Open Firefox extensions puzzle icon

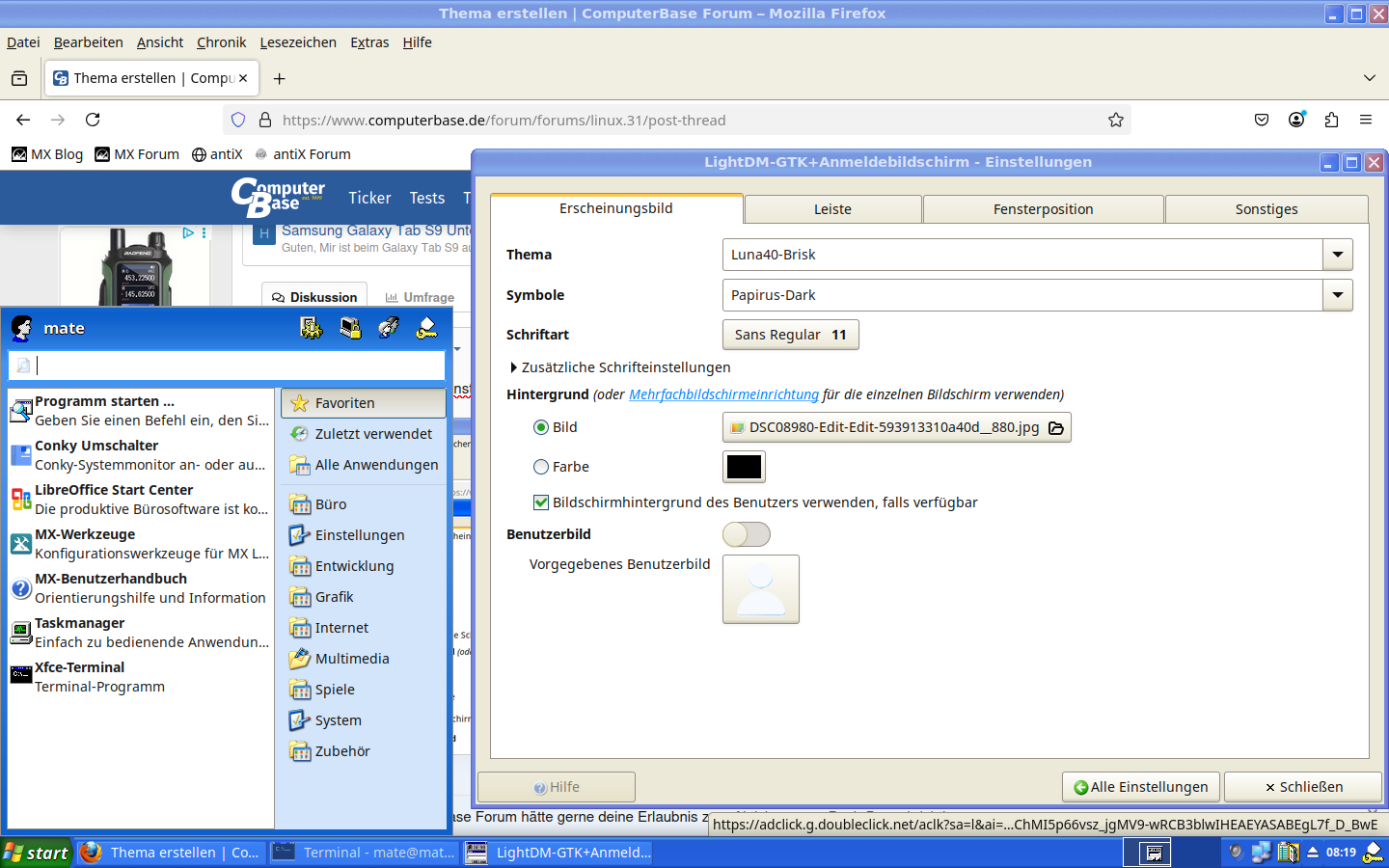coord(1331,120)
